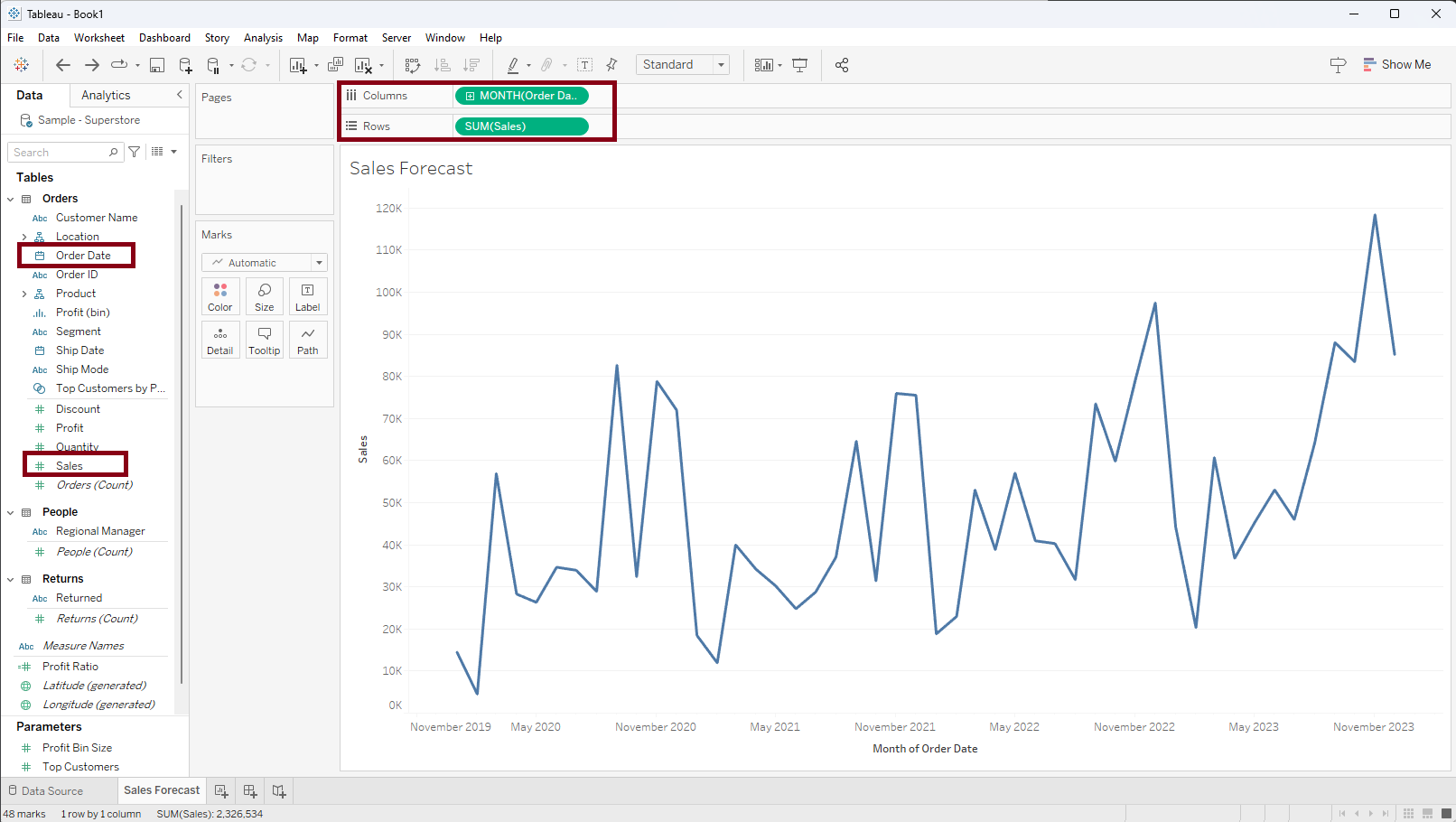Click the Save workbook icon
This screenshot has width=1456, height=822.
[x=157, y=65]
